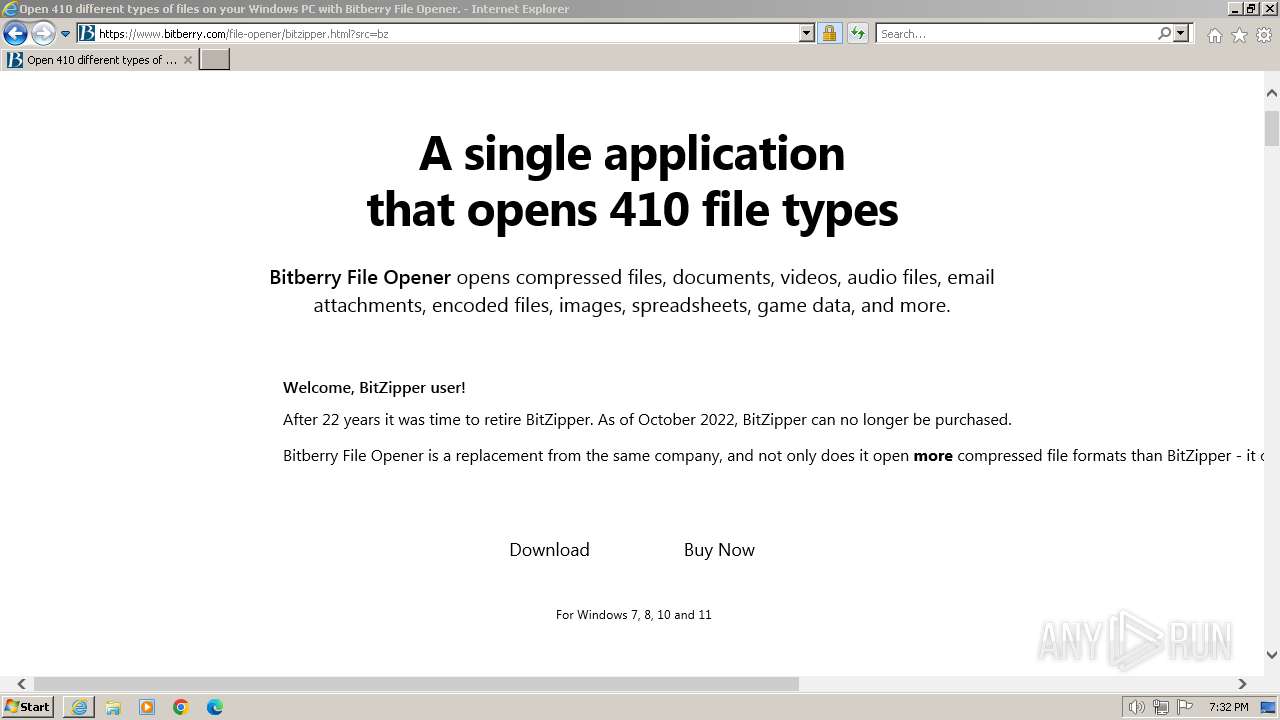Click the volume speaker tray icon
Screen dimensions: 1280x720
[1137, 707]
